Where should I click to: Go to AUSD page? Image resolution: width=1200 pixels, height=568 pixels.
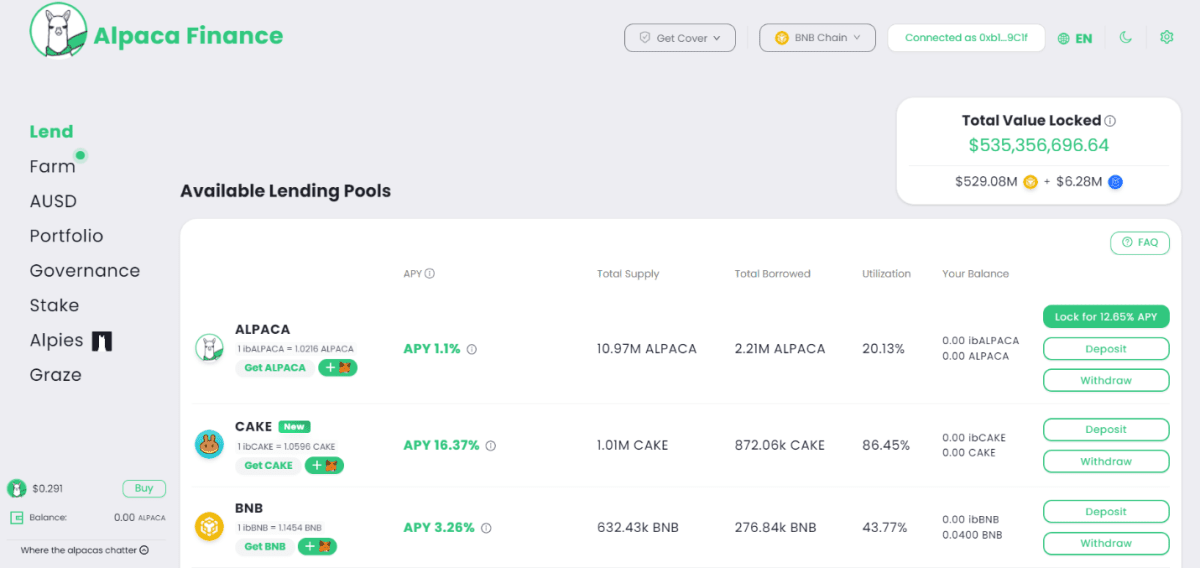(x=53, y=201)
